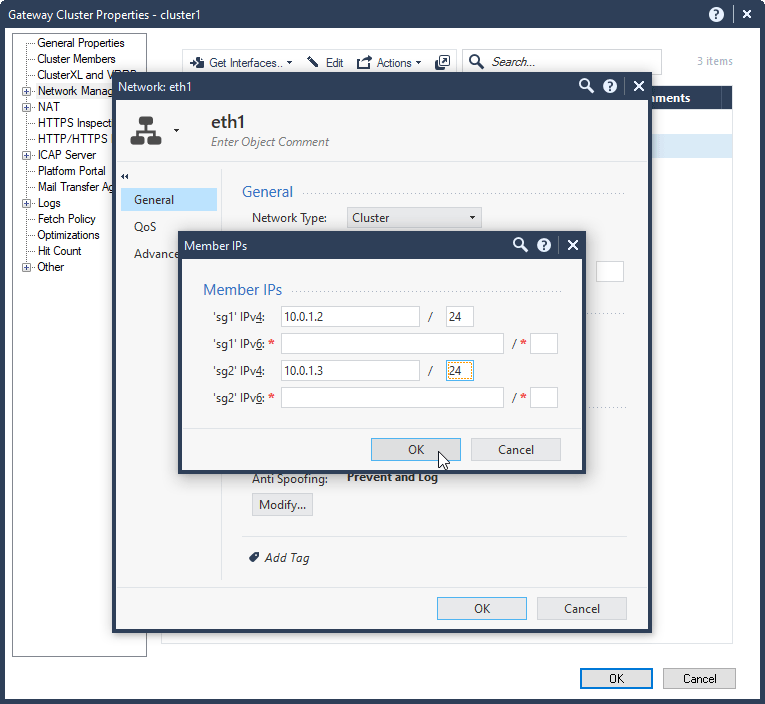Open the dropdown arrow next to the network icon

(177, 130)
